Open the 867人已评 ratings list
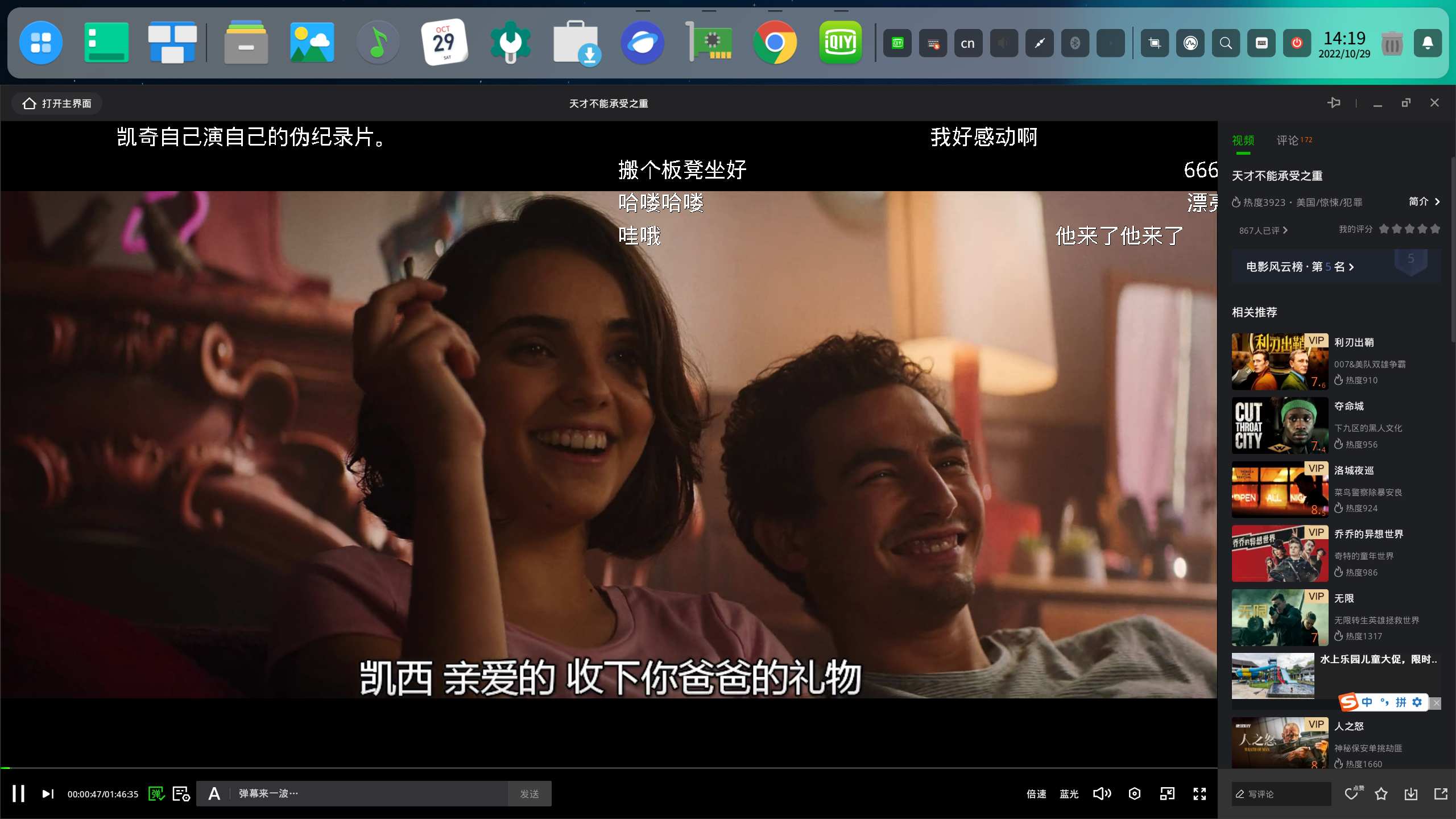Screen dimensions: 1456x819 pyautogui.click(x=1263, y=230)
